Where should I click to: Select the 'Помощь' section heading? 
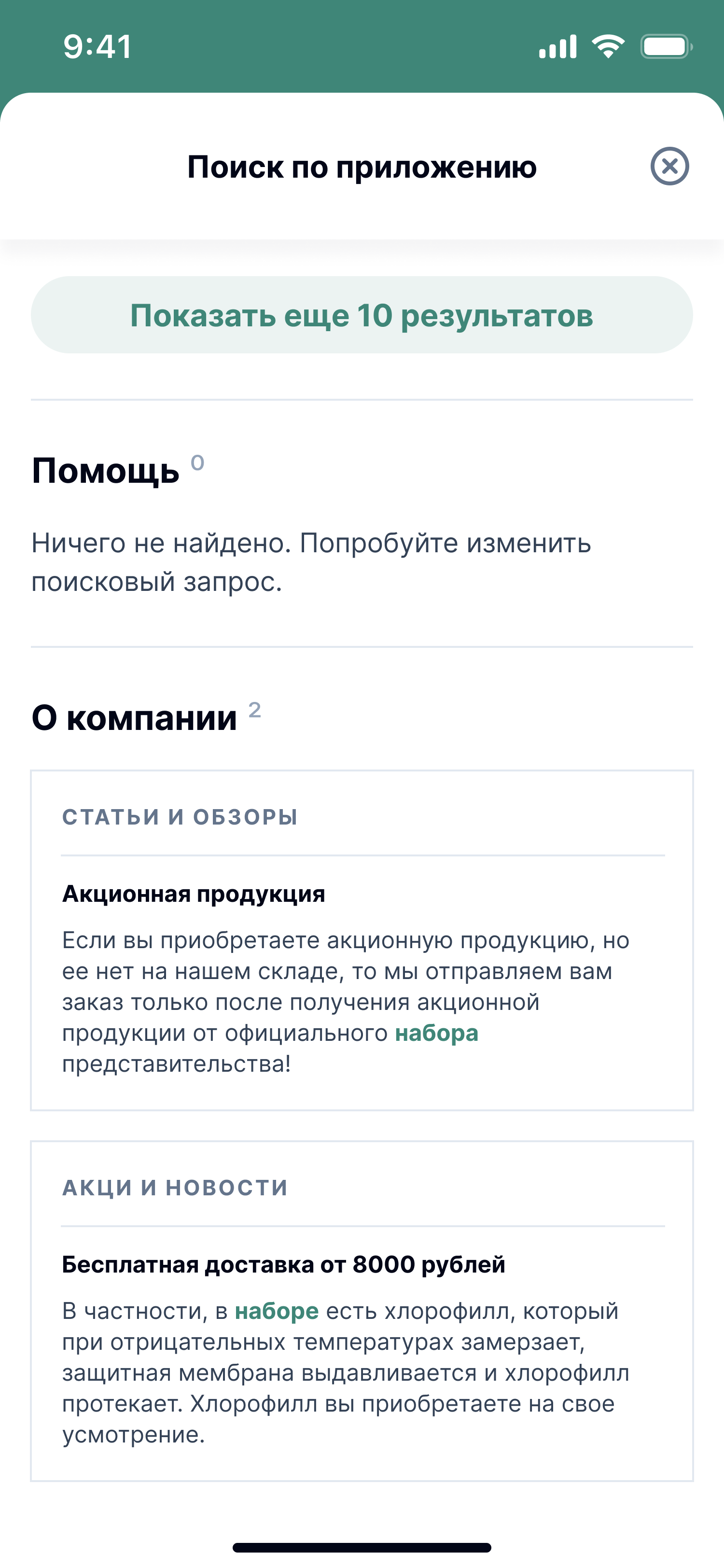click(x=105, y=471)
